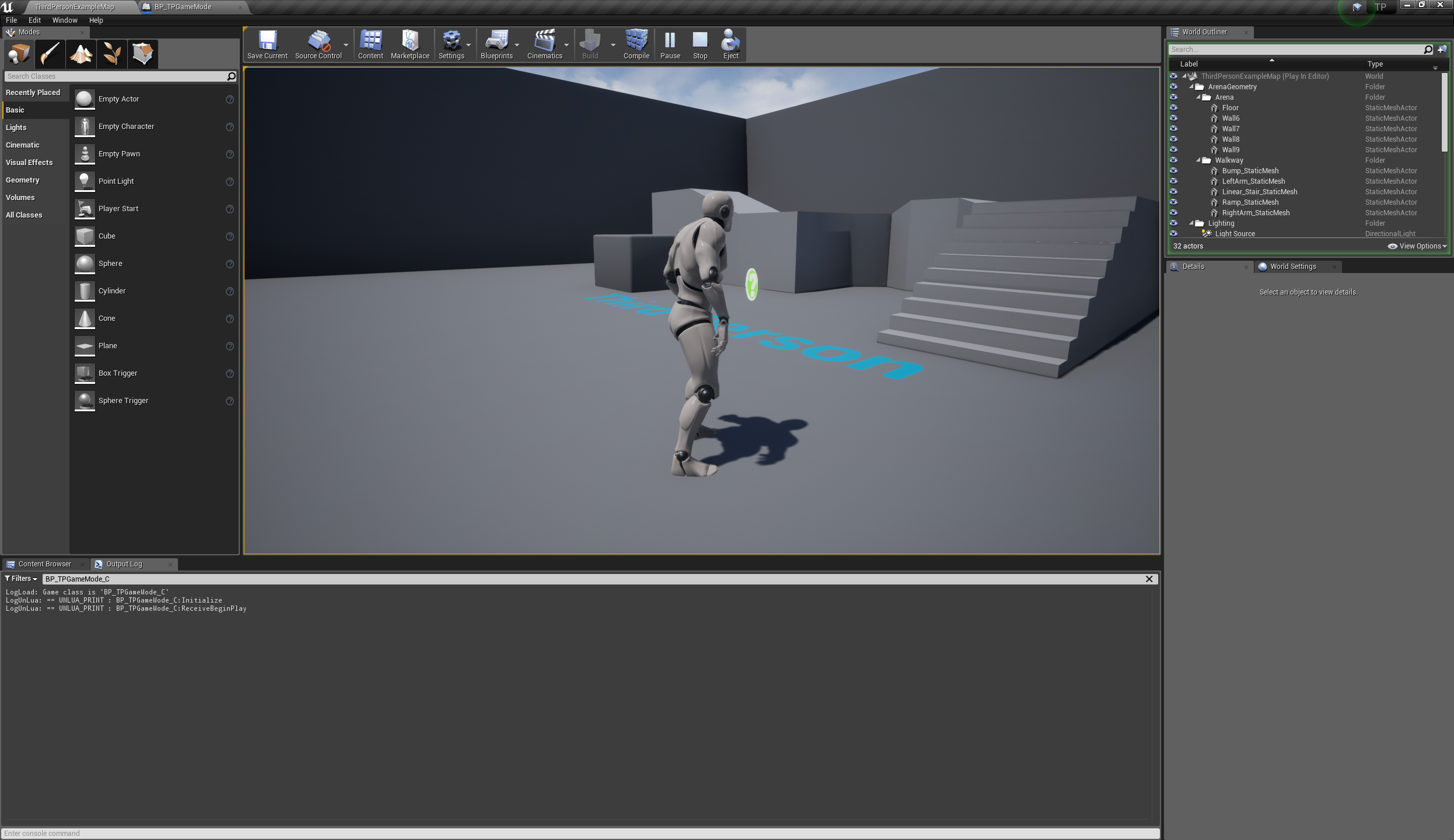Select the Place mode icon
Viewport: 1454px width, 840px height.
(19, 54)
